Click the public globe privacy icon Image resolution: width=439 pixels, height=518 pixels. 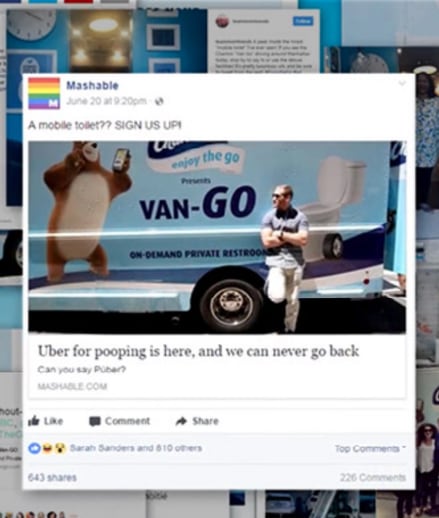point(159,101)
